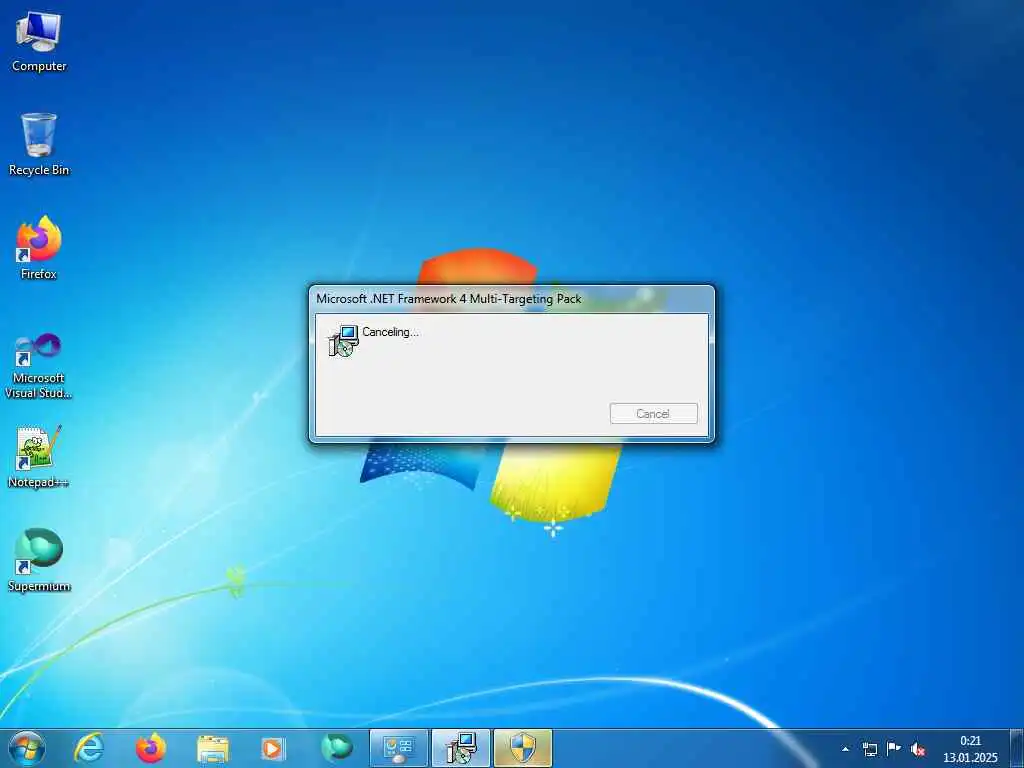Open the muted volume tray icon

click(x=918, y=749)
